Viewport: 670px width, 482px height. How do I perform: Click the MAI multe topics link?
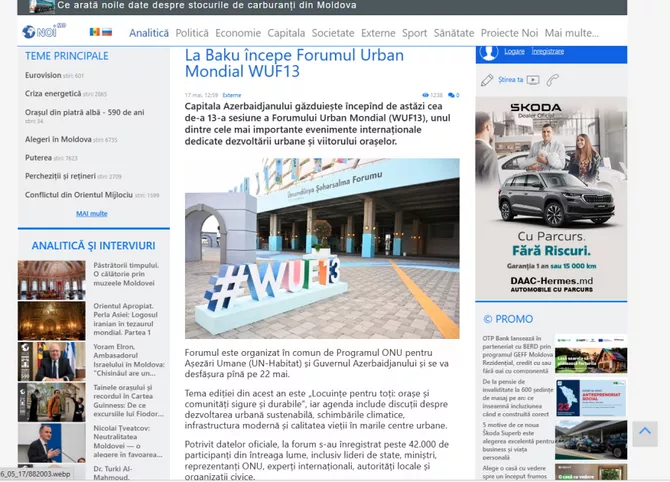(x=92, y=214)
